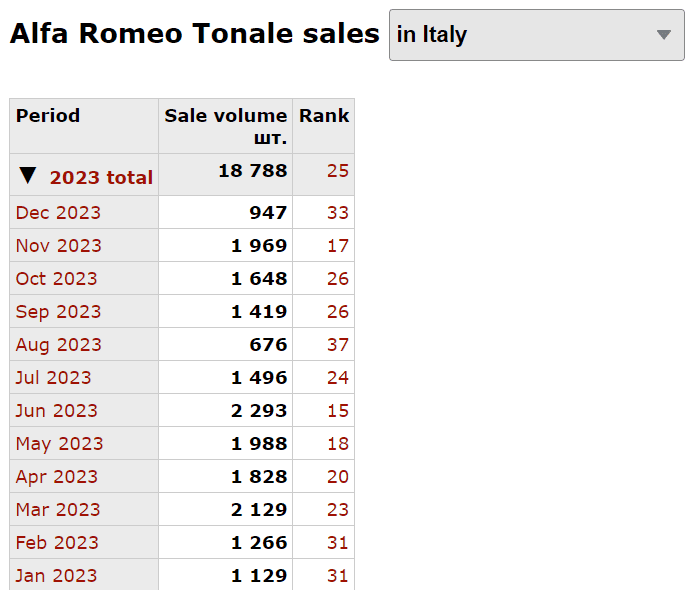Open the Sep 2023 period link

58,312
